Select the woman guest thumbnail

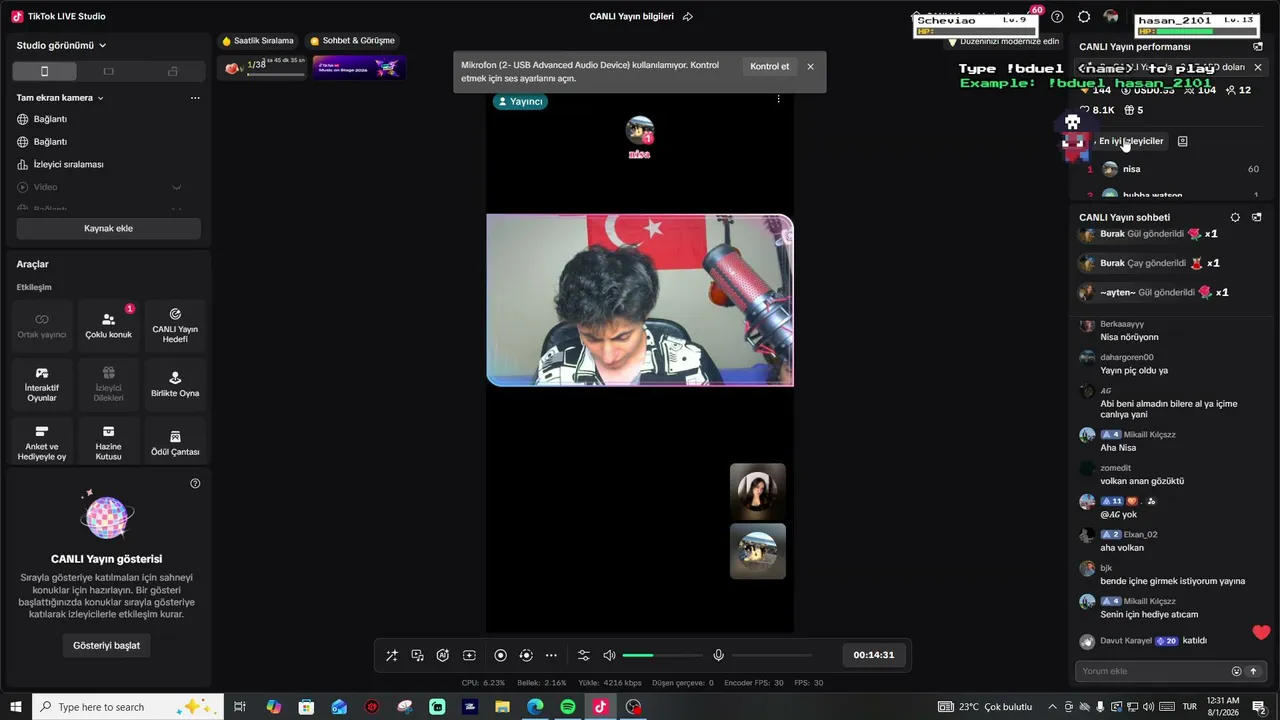coord(758,491)
